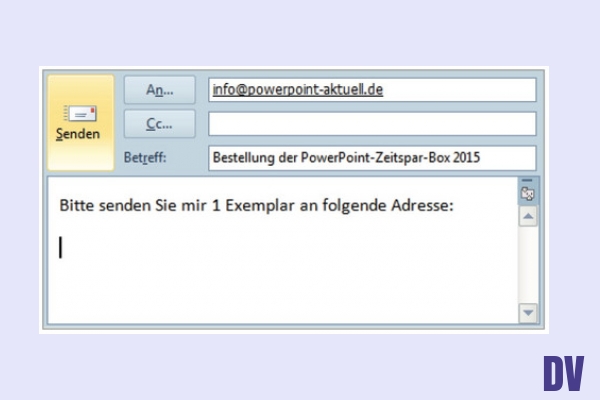
Task: Click inside the An recipient field
Action: (x=460, y=90)
